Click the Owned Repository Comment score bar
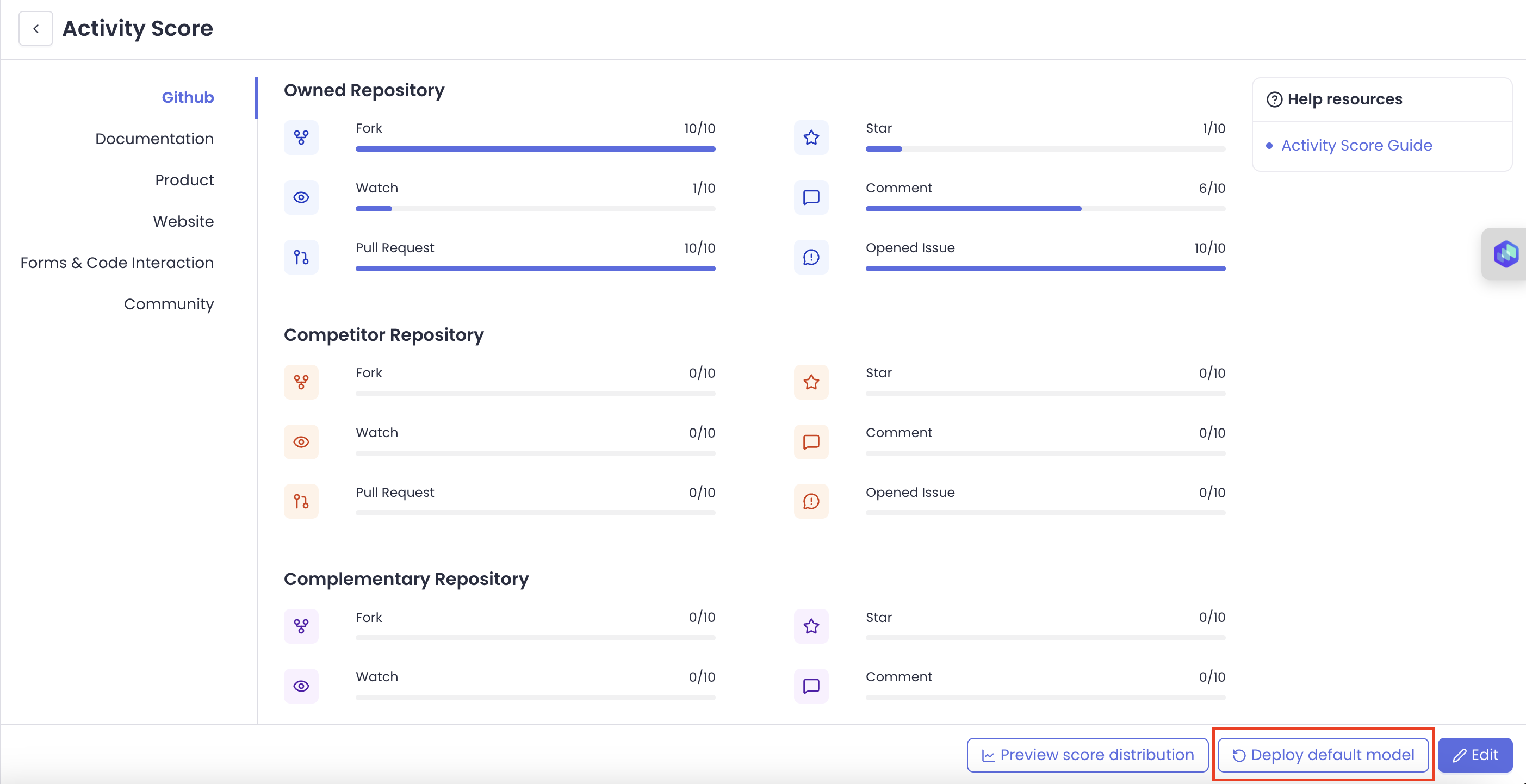The image size is (1526, 784). pyautogui.click(x=1045, y=208)
